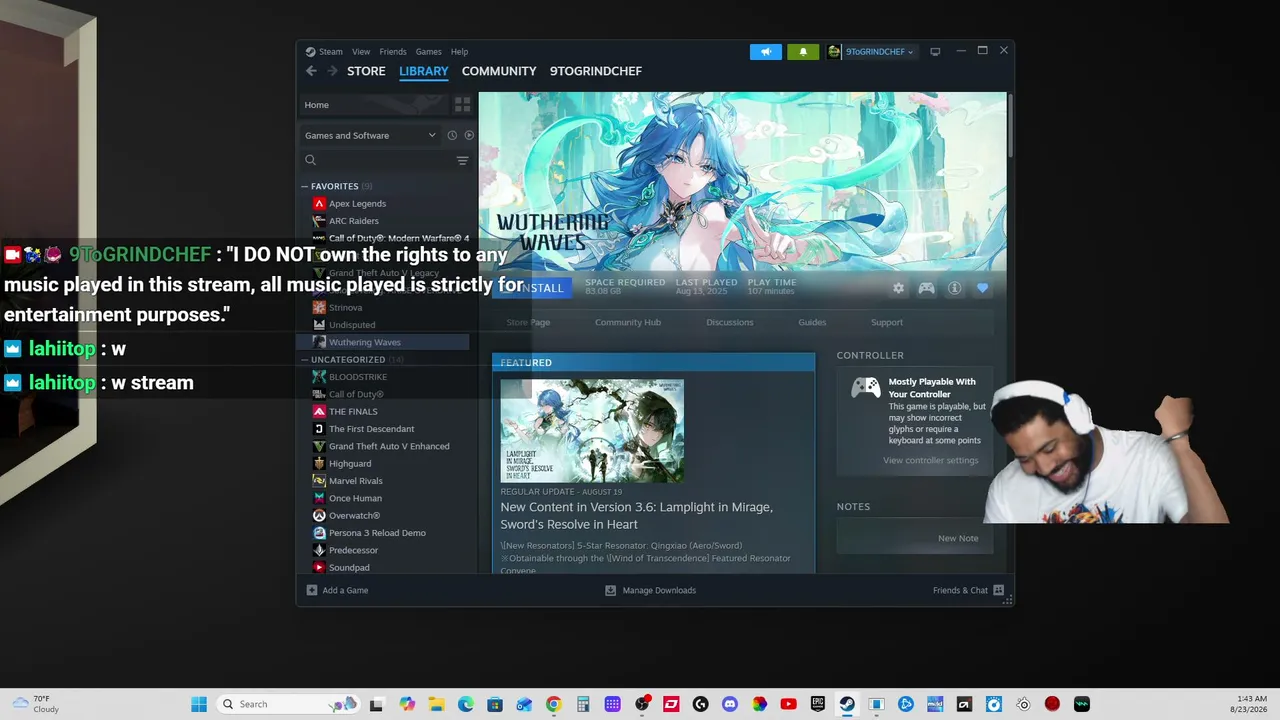
Task: Open Apex Legends from Favorites list
Action: click(357, 204)
